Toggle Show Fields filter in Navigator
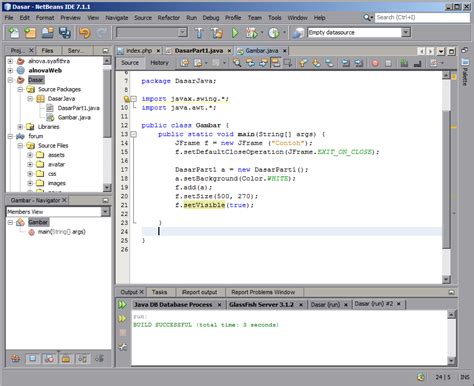The image size is (474, 386). 32,358
